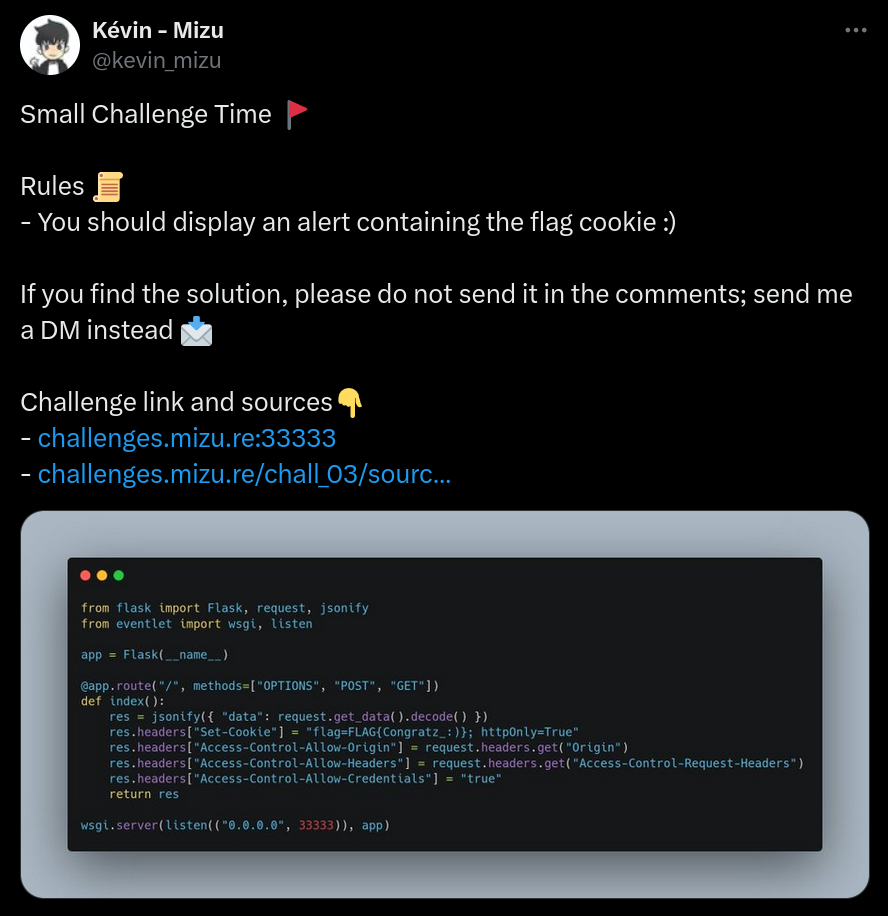Click the Flask import statement
The height and width of the screenshot is (916, 888).
coord(226,607)
